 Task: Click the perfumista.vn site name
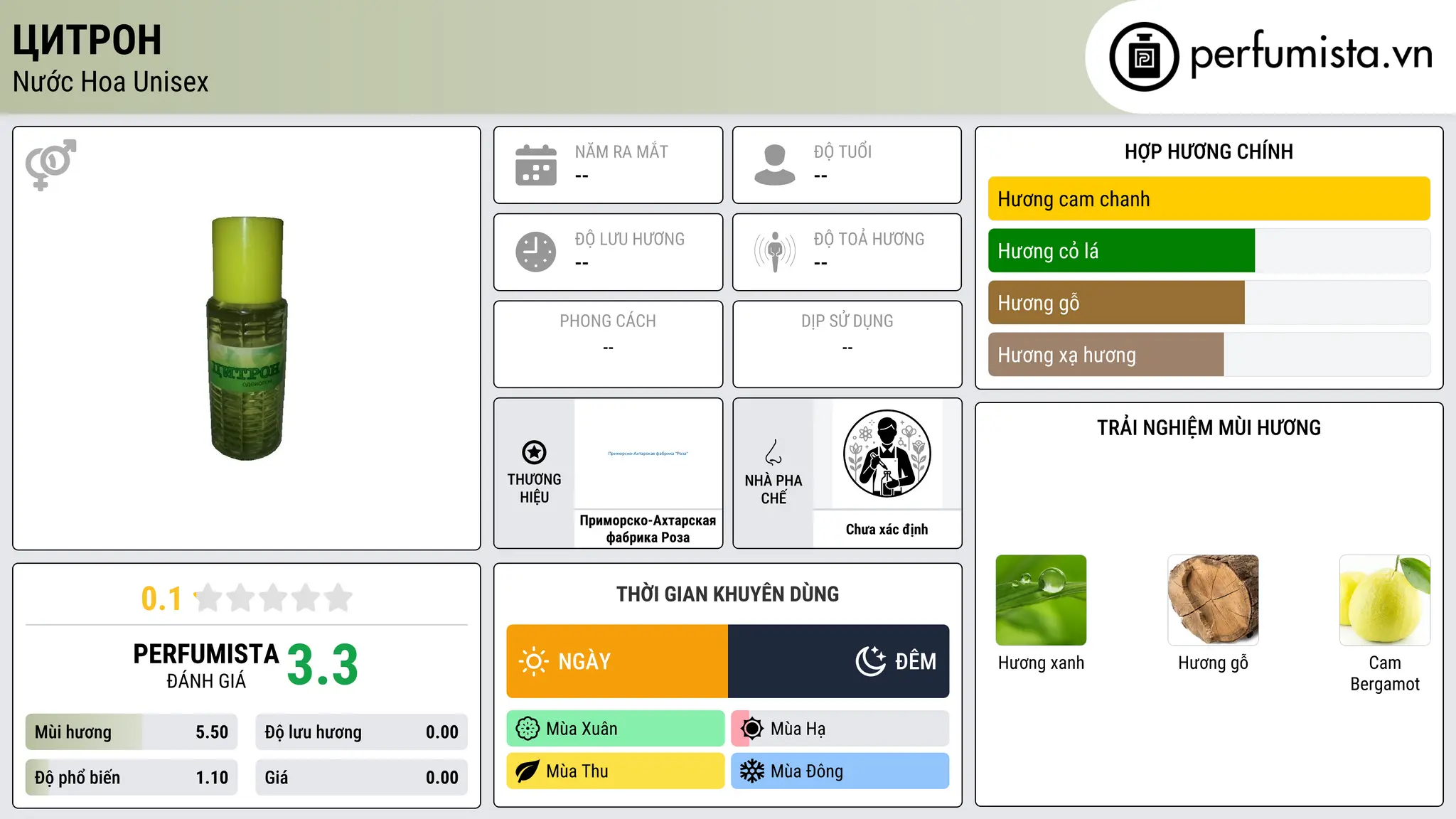(x=1311, y=53)
